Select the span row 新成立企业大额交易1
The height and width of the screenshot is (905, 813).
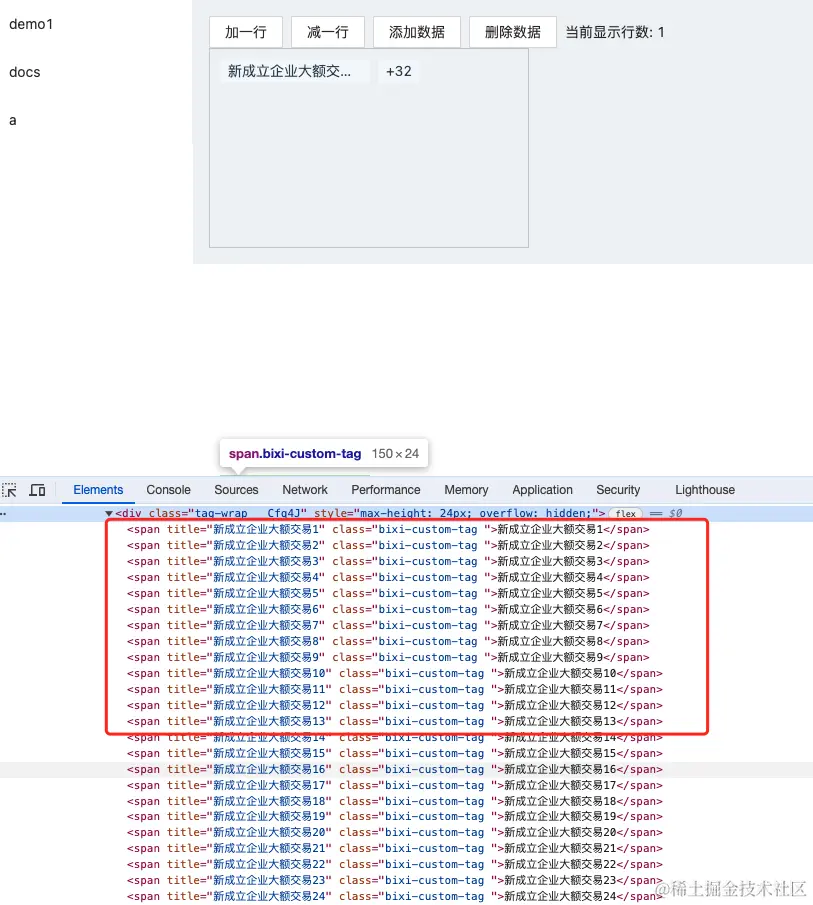pyautogui.click(x=388, y=529)
